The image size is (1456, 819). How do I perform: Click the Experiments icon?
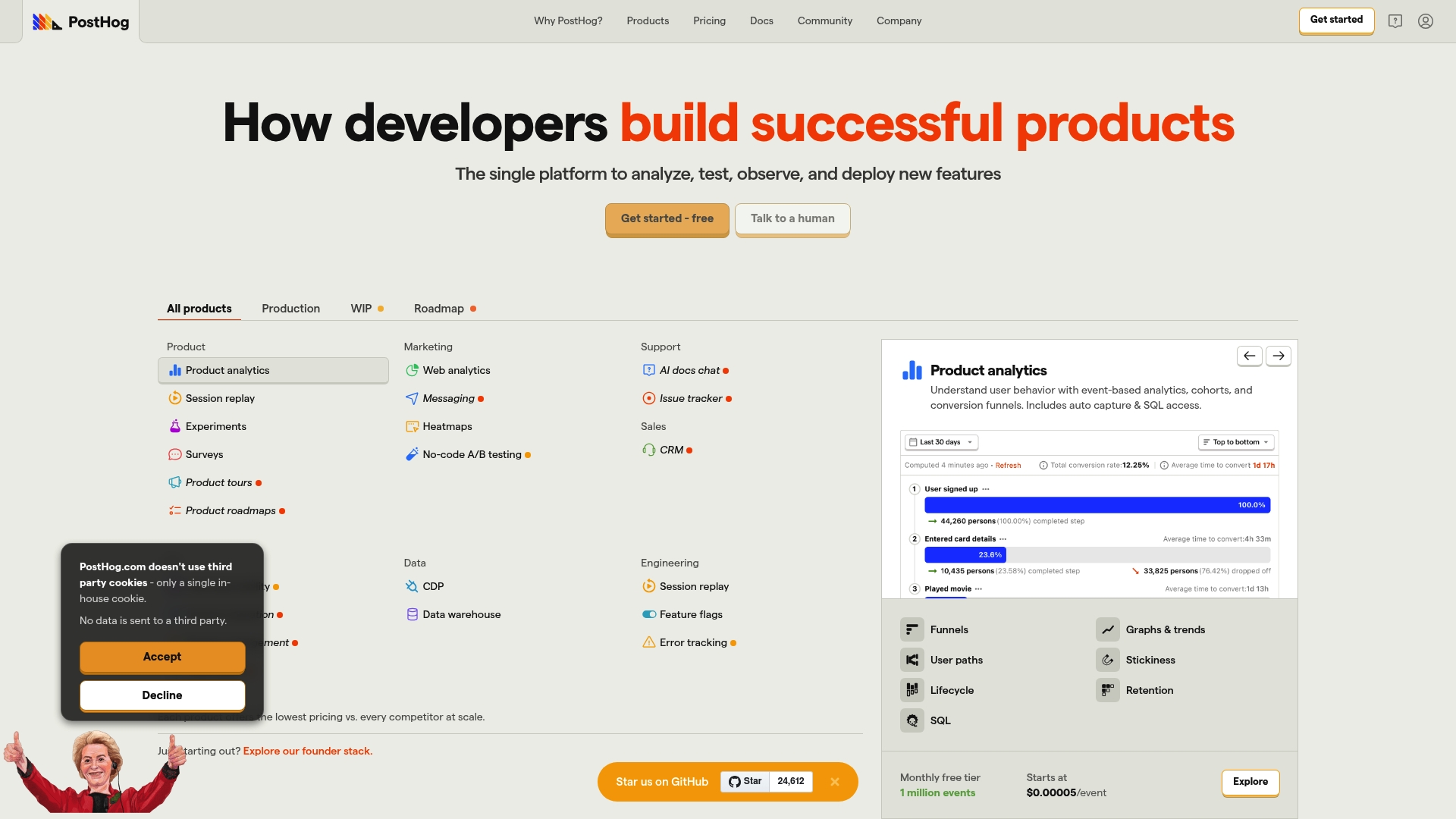click(174, 427)
